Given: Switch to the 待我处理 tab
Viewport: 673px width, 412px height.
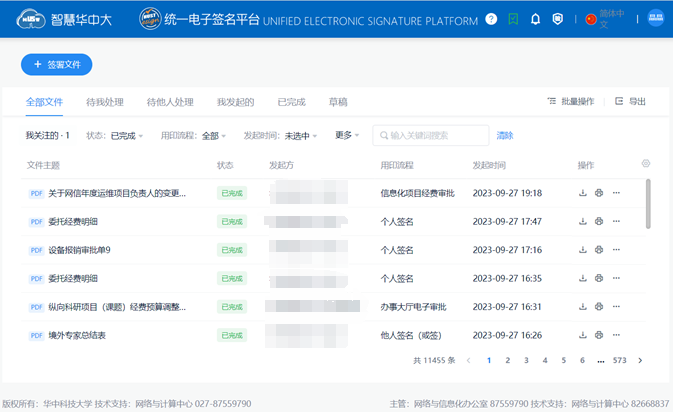Looking at the screenshot, I should tap(105, 102).
